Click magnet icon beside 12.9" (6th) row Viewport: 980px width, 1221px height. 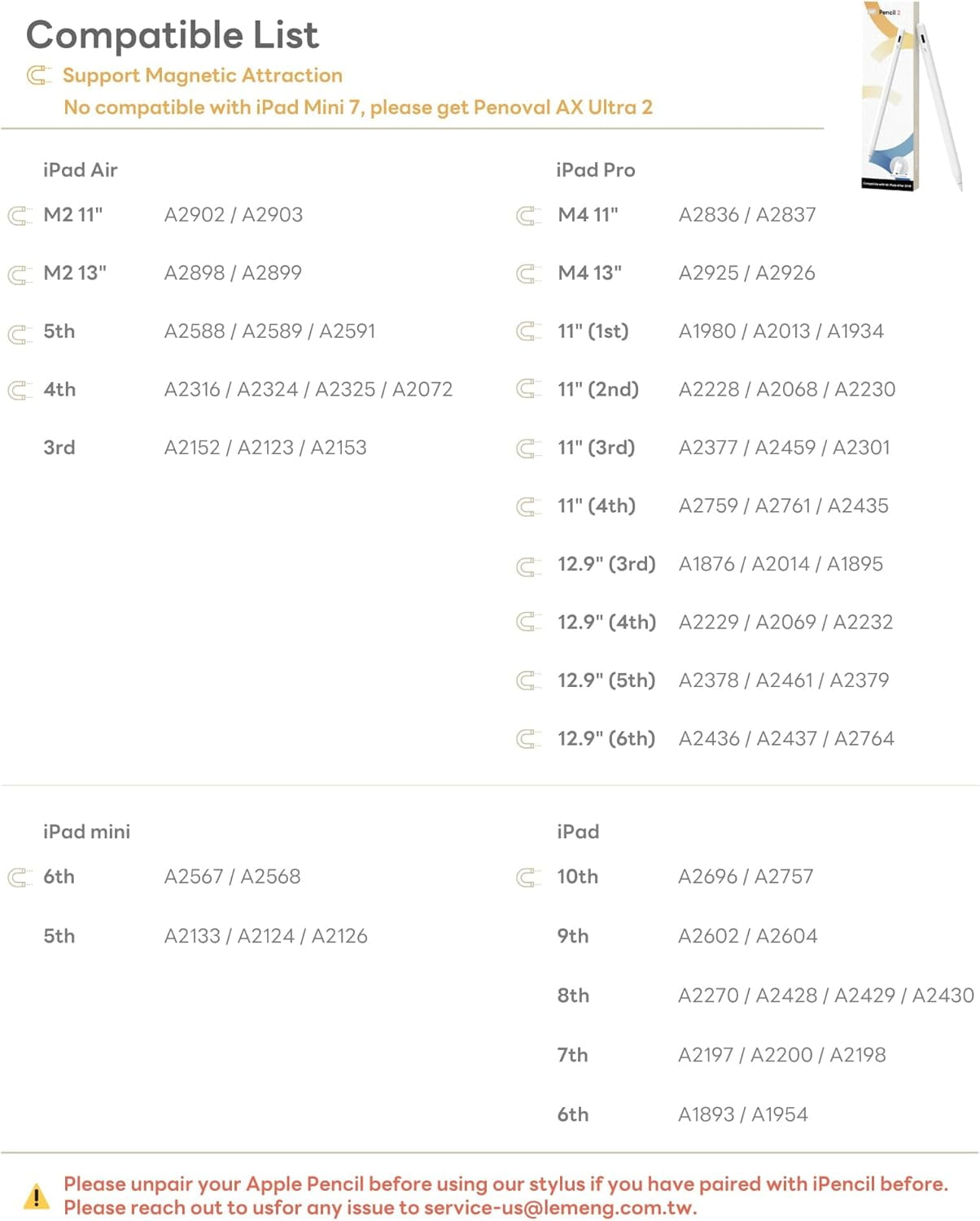click(x=528, y=739)
